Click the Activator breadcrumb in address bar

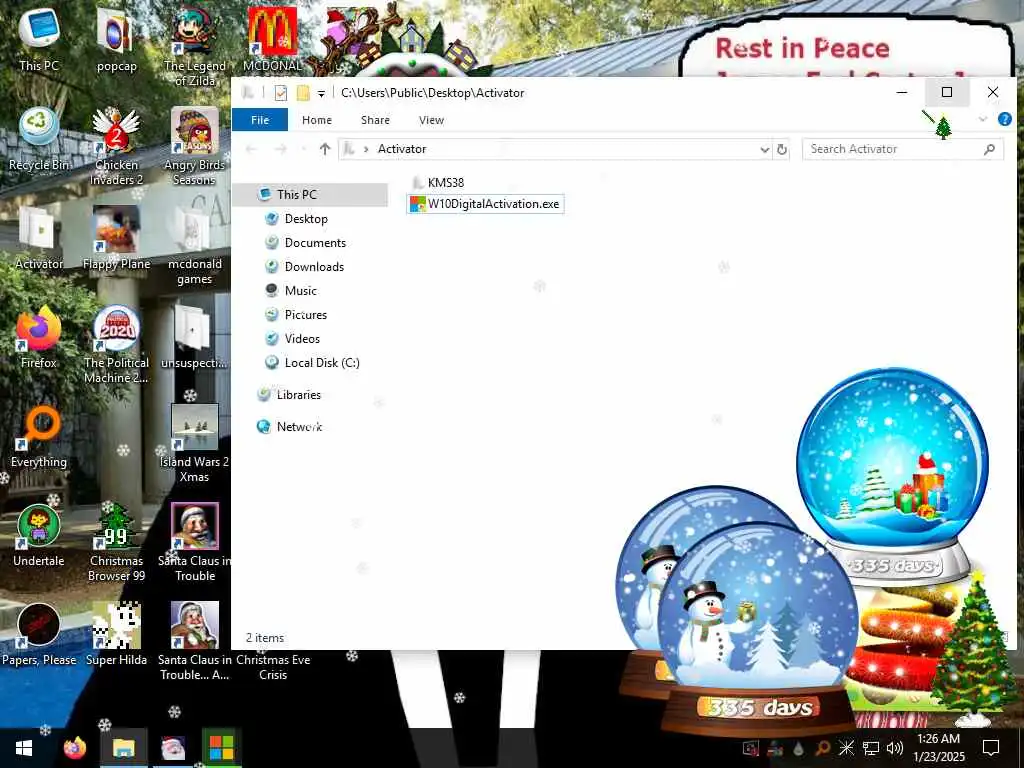(x=402, y=149)
